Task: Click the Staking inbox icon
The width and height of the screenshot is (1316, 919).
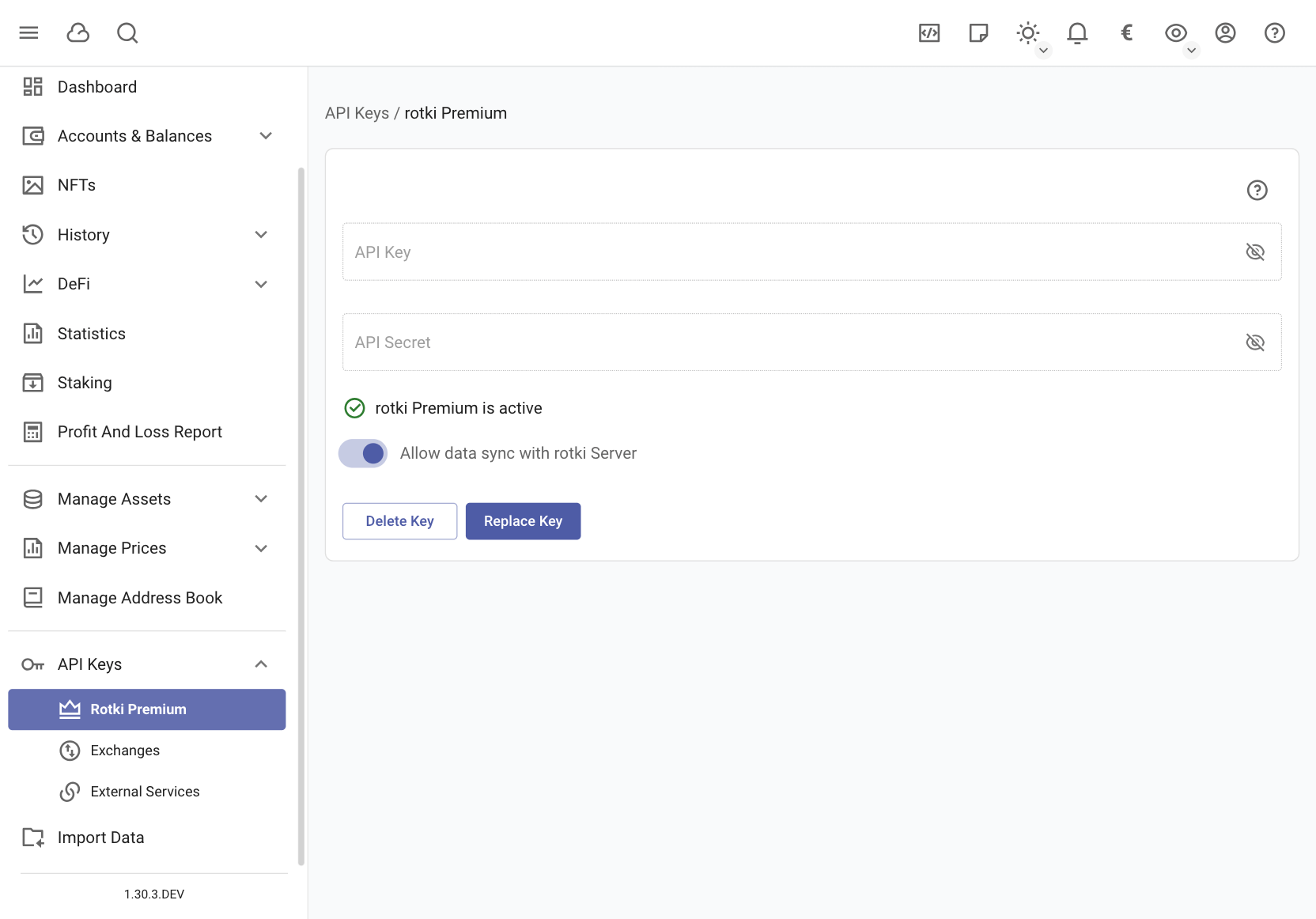Action: click(x=32, y=383)
